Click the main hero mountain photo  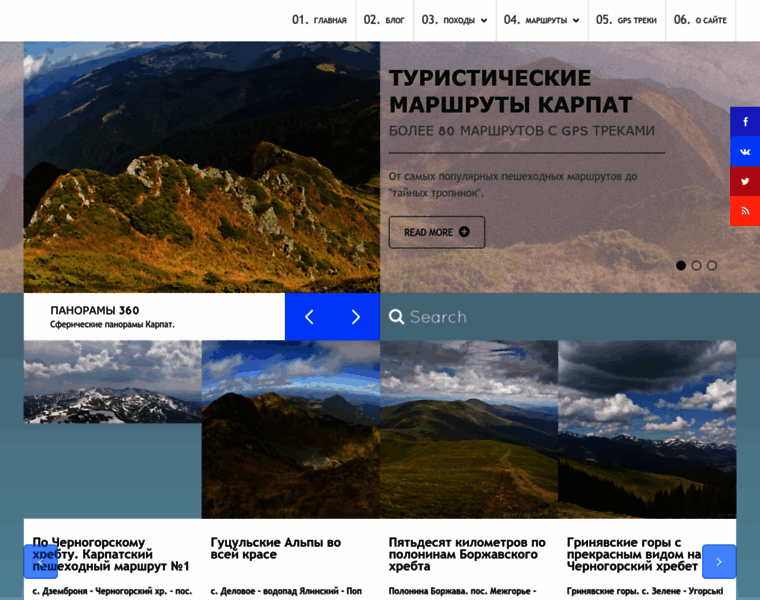pos(202,167)
